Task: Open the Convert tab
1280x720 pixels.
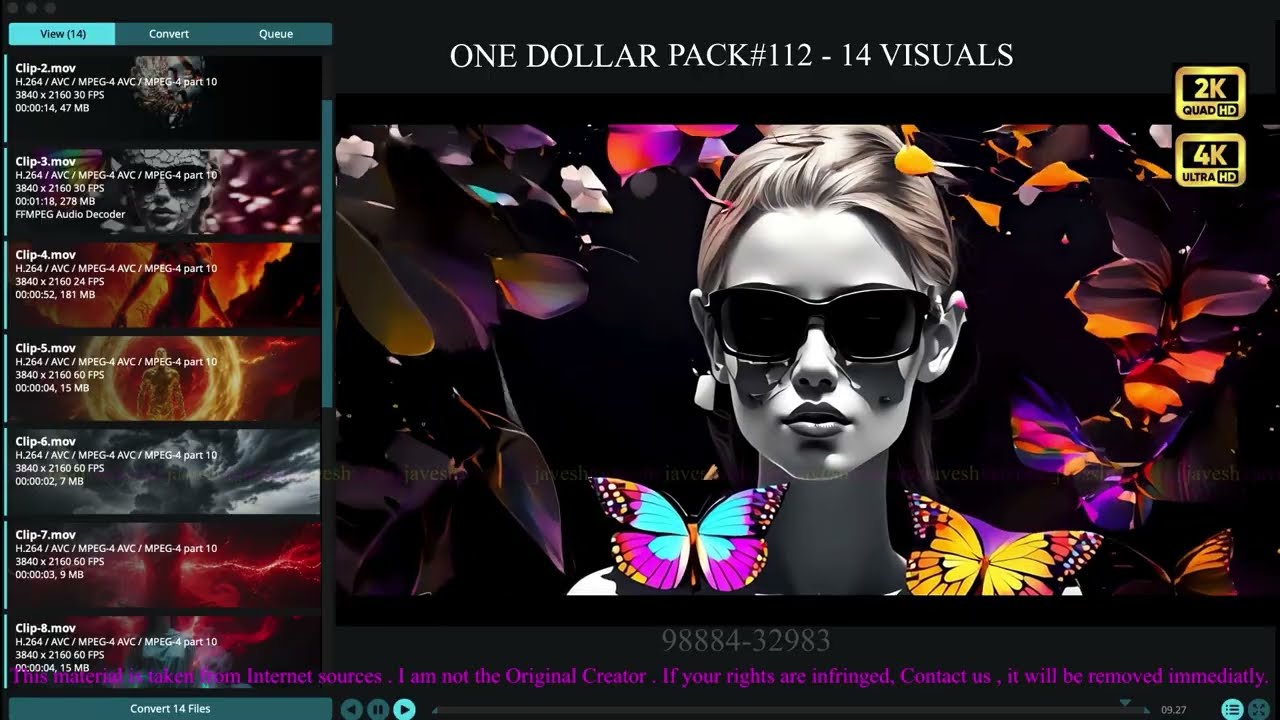Action: click(x=169, y=33)
